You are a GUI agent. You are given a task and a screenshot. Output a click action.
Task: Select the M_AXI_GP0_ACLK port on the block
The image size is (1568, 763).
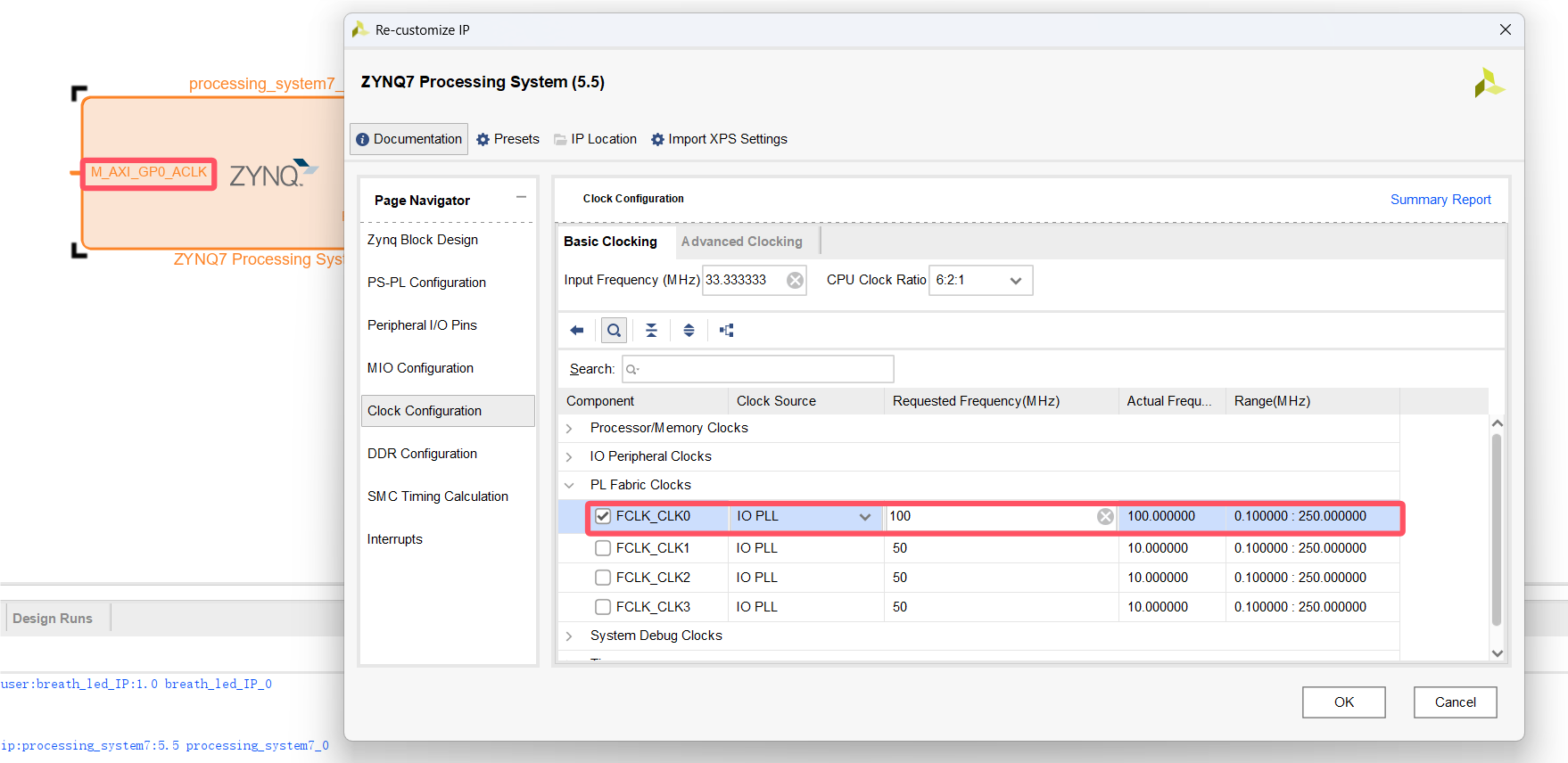coord(149,173)
